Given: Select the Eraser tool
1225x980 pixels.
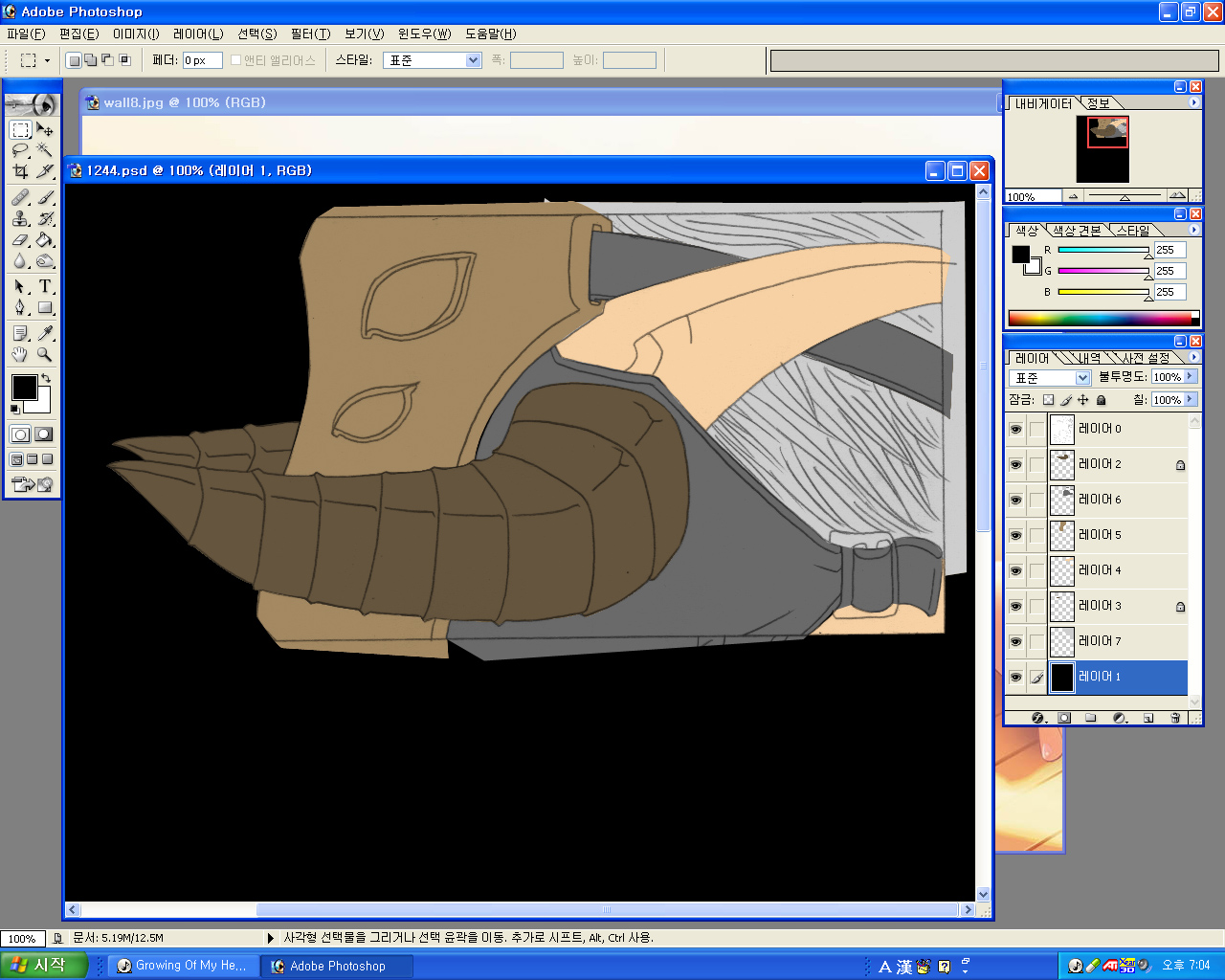Looking at the screenshot, I should (20, 239).
